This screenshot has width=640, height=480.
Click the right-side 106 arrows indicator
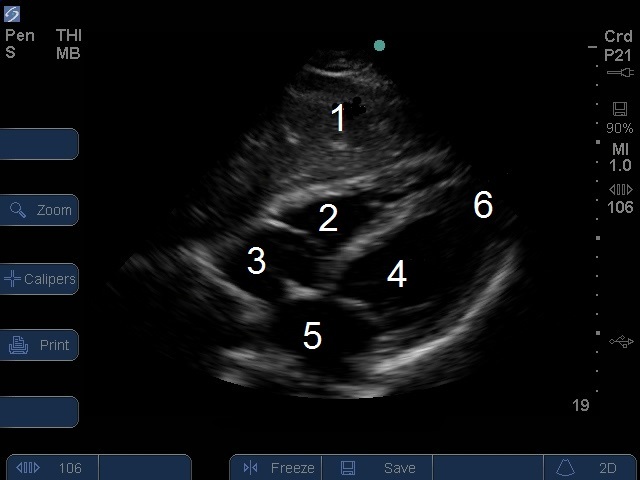(620, 198)
